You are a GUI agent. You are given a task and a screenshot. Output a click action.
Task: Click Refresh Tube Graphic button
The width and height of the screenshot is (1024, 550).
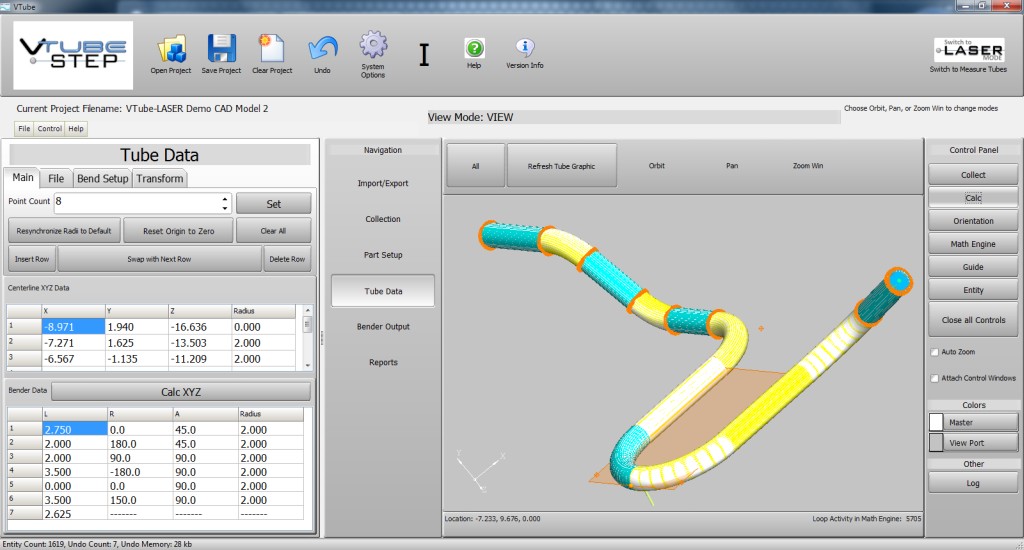pyautogui.click(x=561, y=166)
